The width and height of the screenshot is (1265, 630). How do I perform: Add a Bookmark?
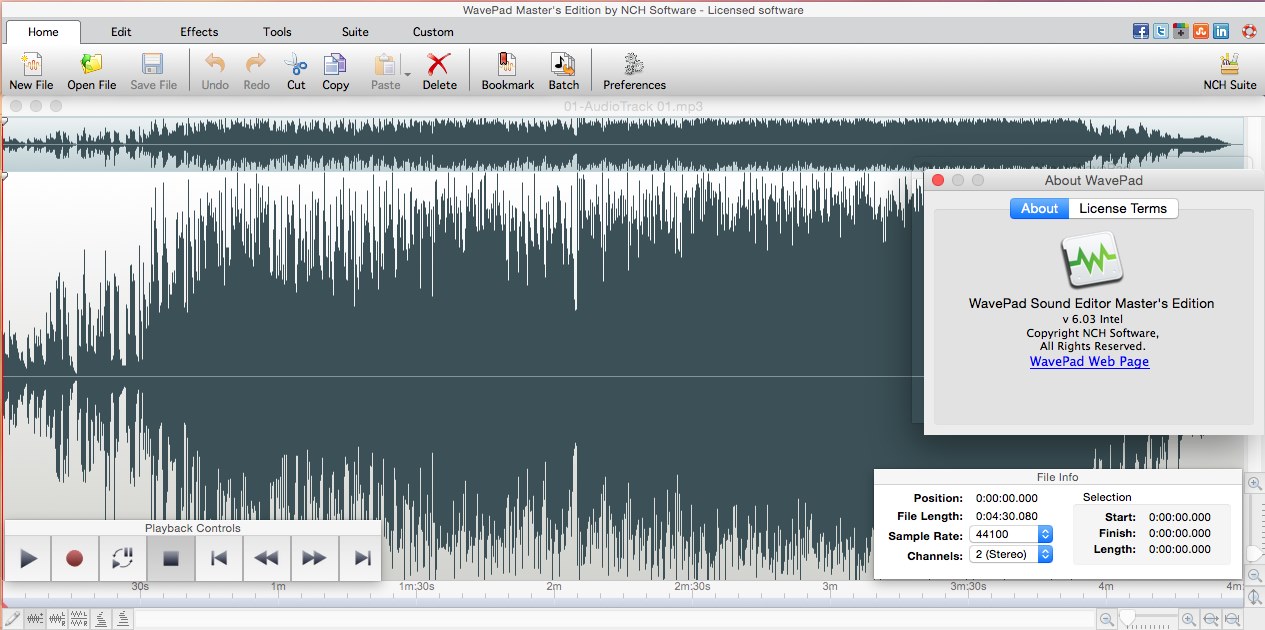508,73
